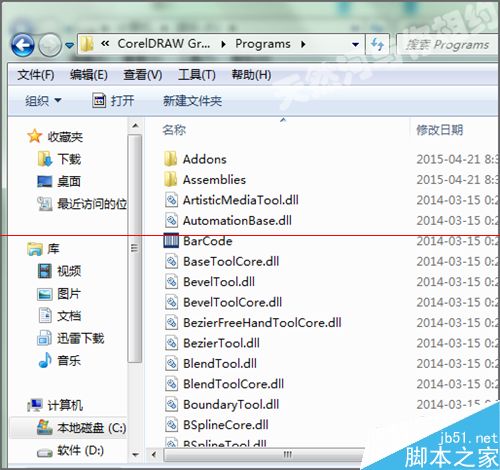Select BevelToolCore.dll file icon
500x470 pixels.
(x=171, y=302)
